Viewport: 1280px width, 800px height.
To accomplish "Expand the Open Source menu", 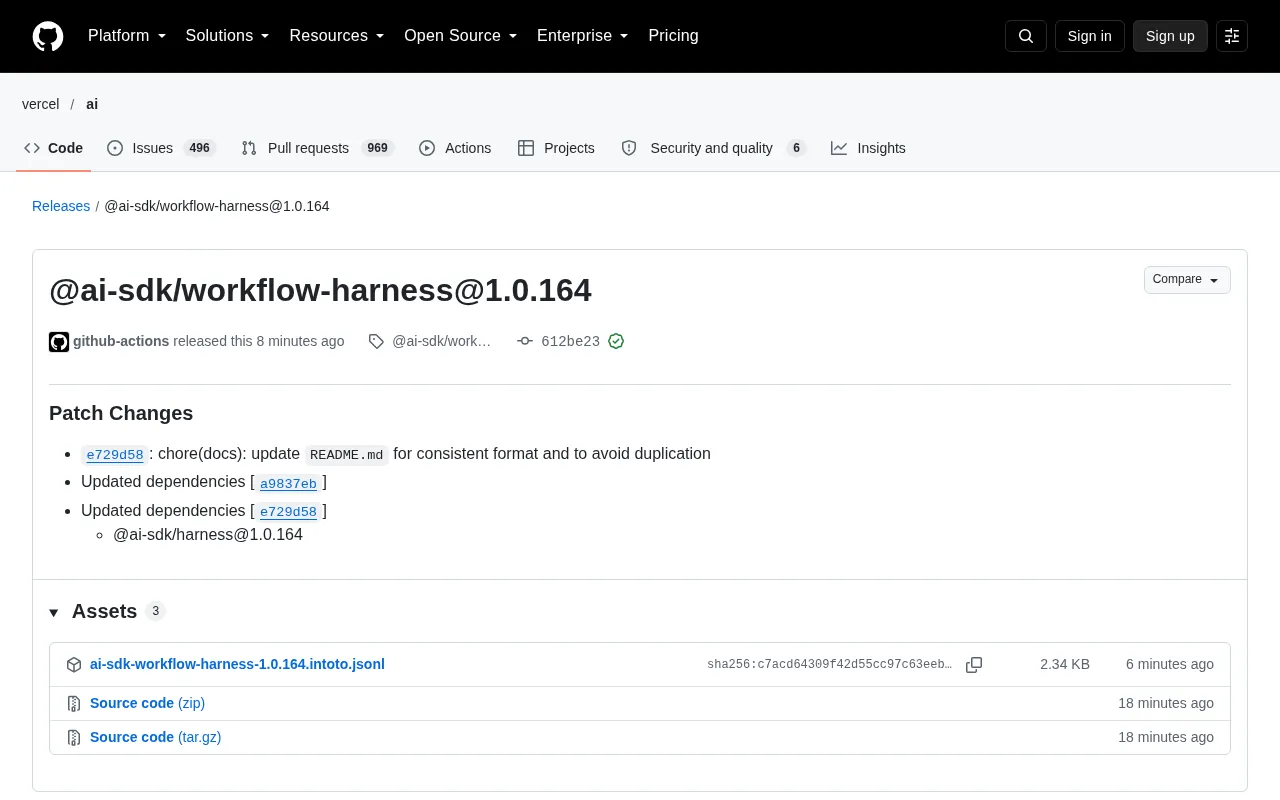I will coord(461,36).
